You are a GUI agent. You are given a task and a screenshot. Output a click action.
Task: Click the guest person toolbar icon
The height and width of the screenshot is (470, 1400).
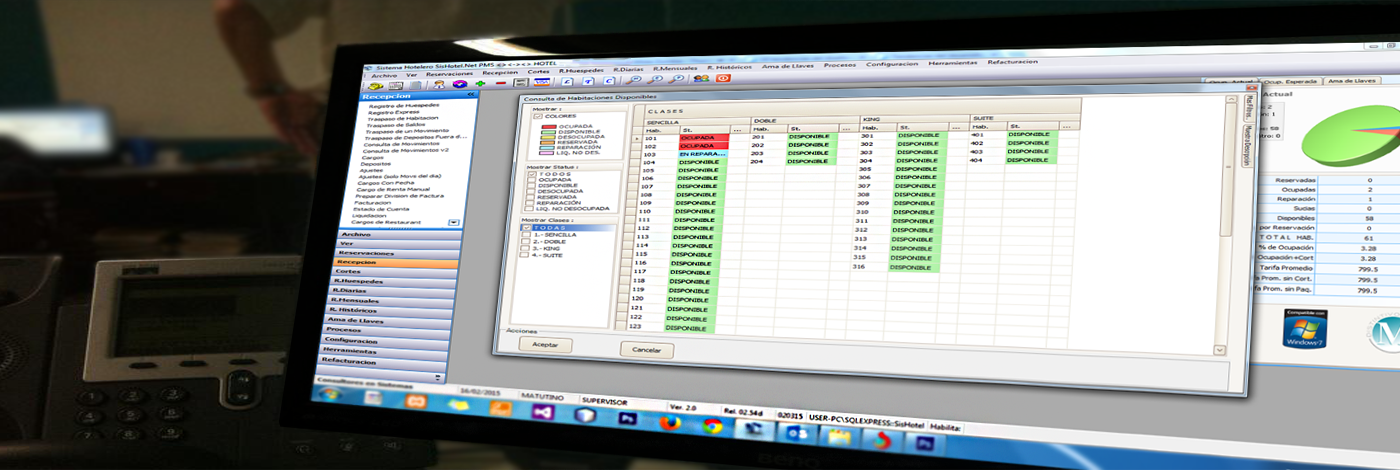tap(439, 84)
